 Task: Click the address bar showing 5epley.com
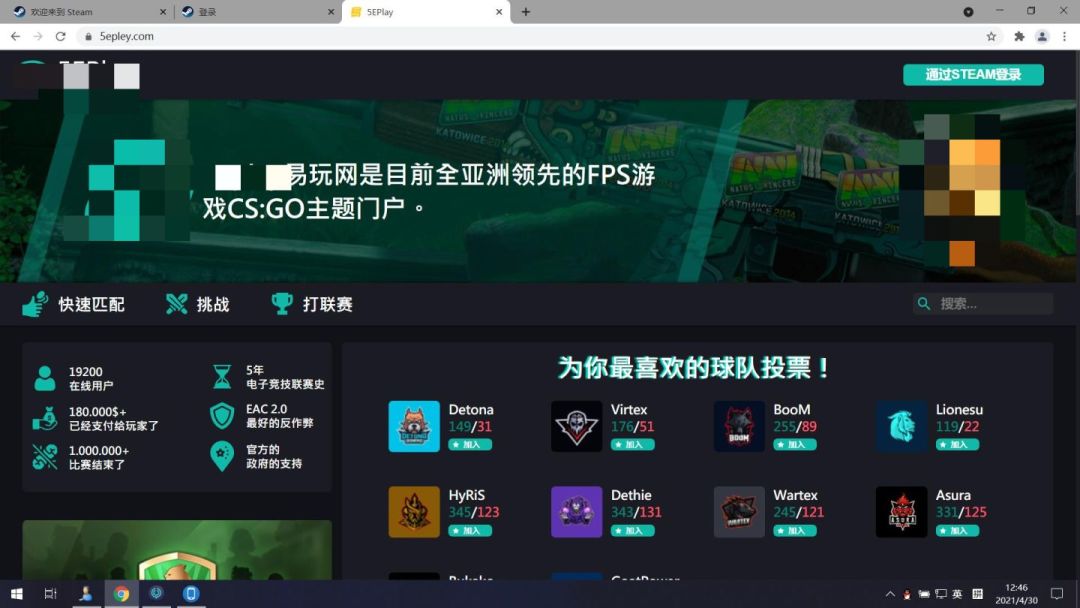pyautogui.click(x=530, y=36)
